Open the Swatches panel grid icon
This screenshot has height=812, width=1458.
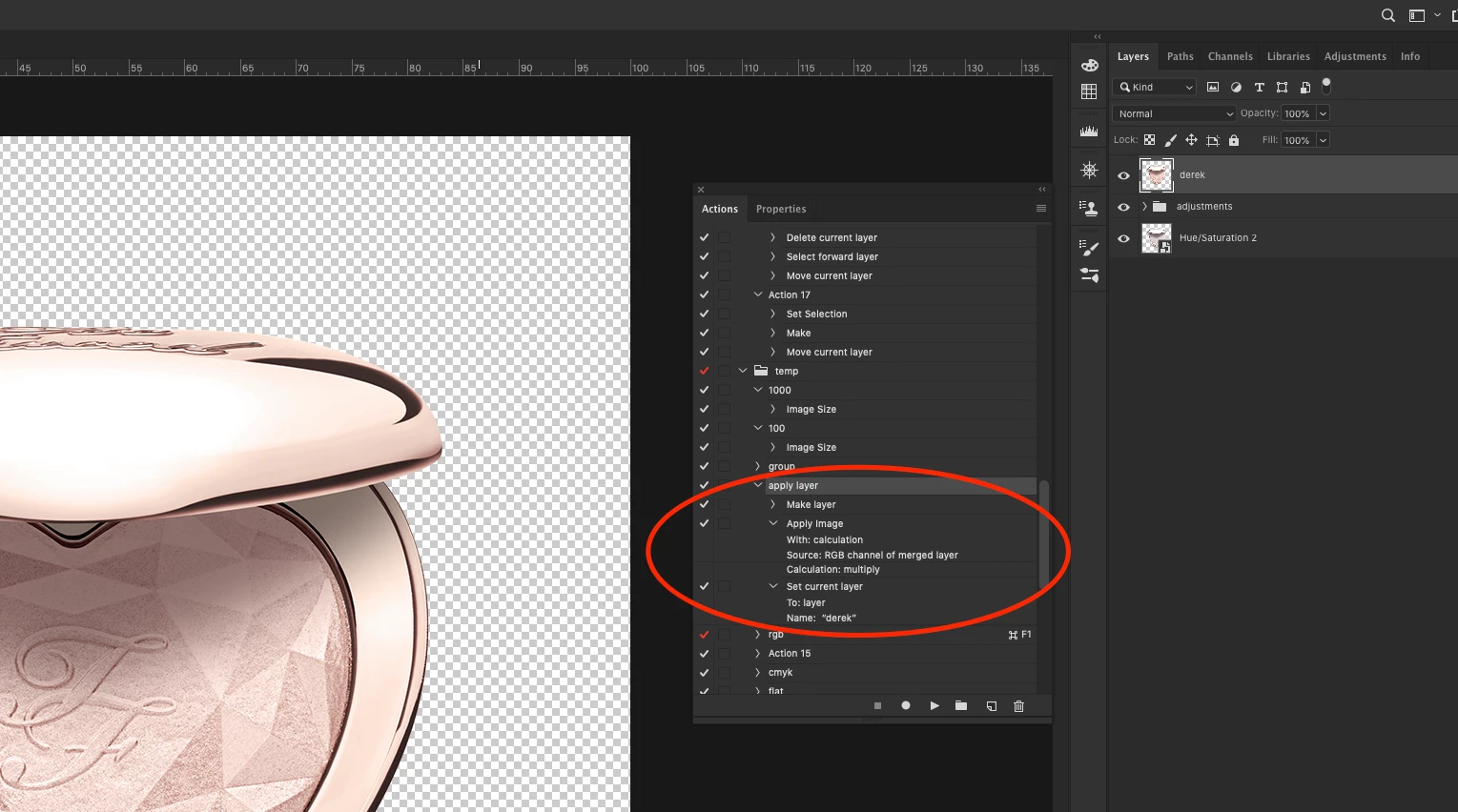coord(1089,91)
